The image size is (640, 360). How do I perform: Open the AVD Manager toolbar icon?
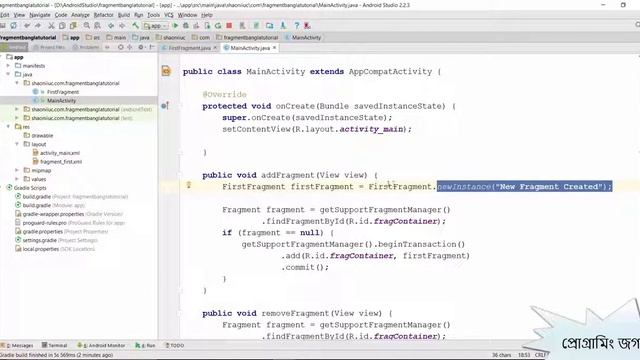point(242,25)
